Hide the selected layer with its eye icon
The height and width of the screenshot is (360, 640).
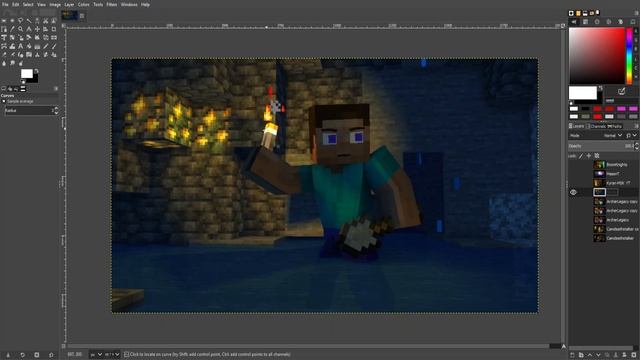click(x=573, y=192)
